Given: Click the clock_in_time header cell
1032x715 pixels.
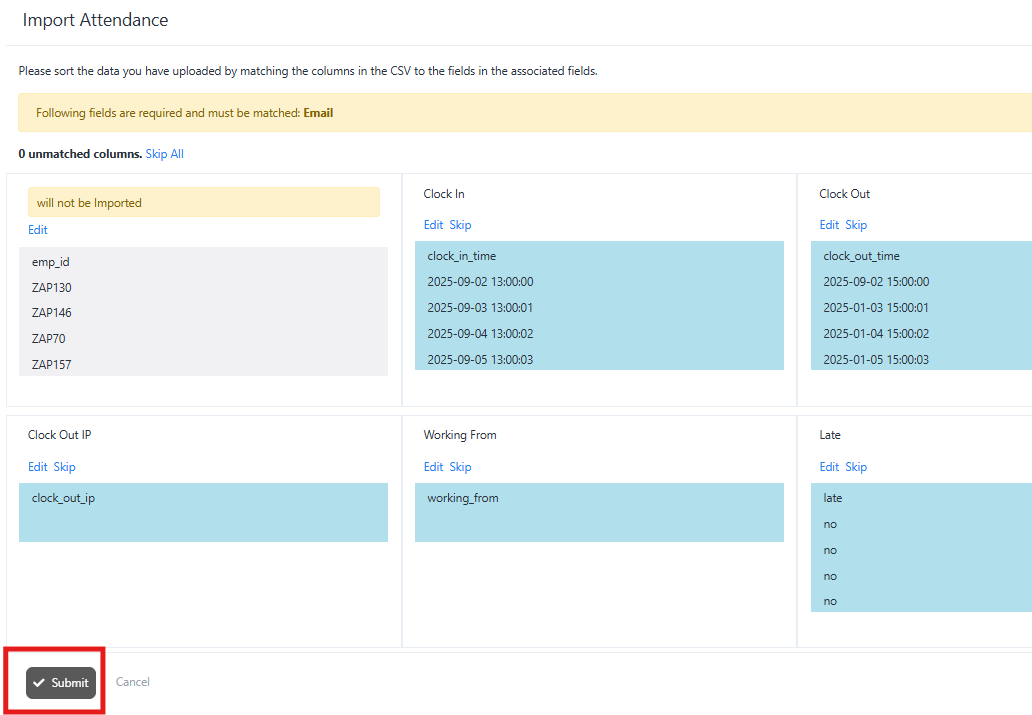Looking at the screenshot, I should pyautogui.click(x=462, y=256).
